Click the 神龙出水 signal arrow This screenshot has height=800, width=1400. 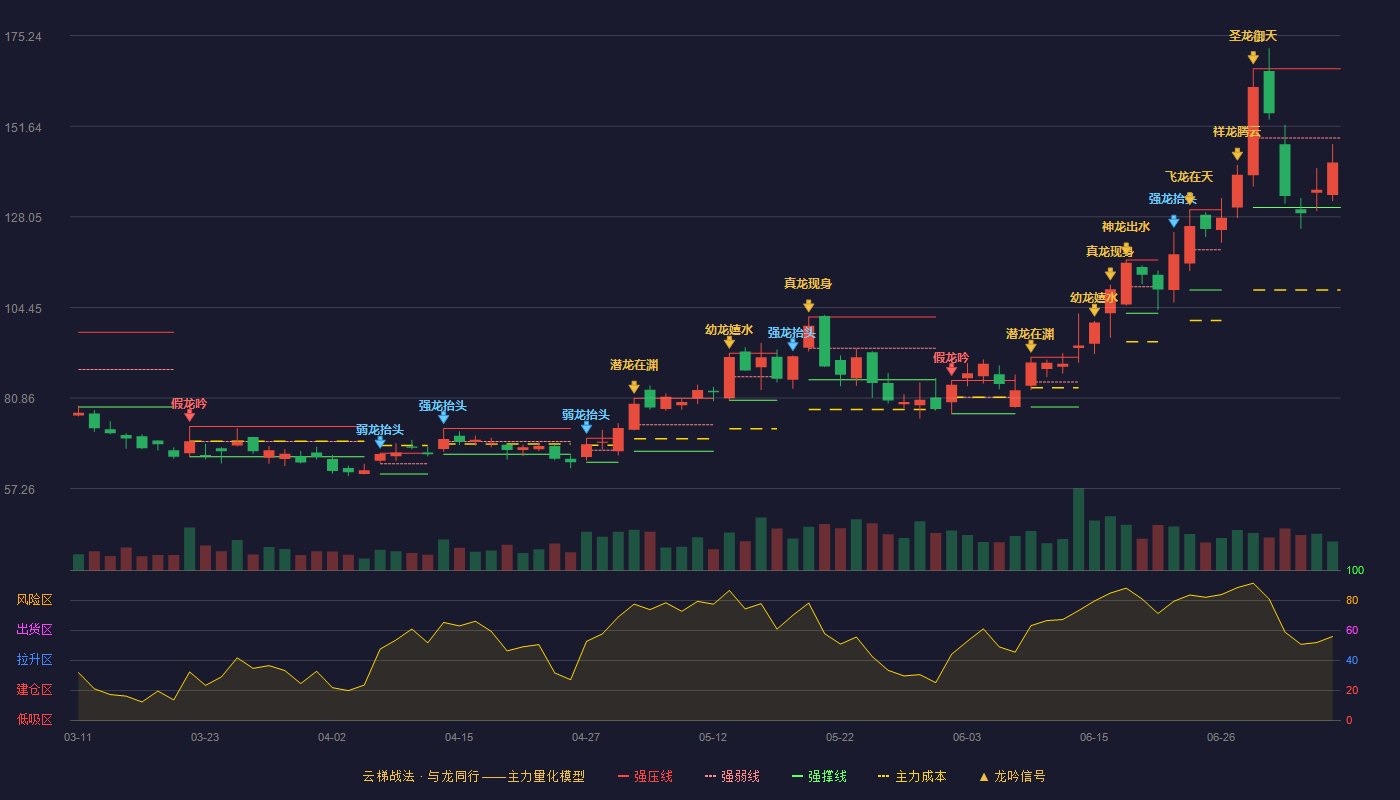click(x=1126, y=249)
